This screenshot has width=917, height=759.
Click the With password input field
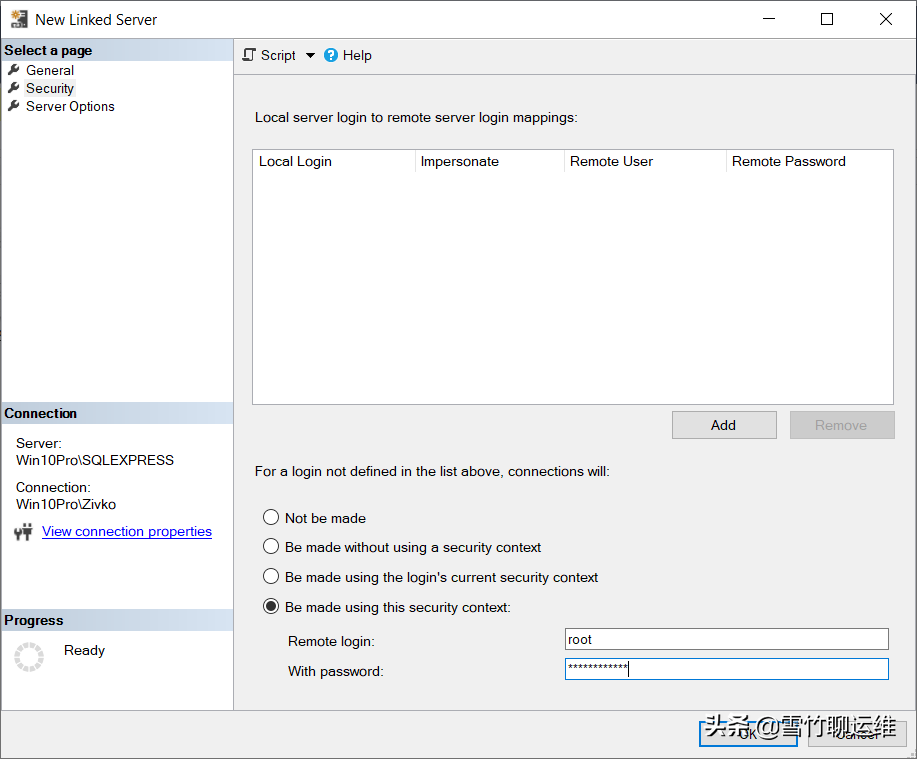725,669
